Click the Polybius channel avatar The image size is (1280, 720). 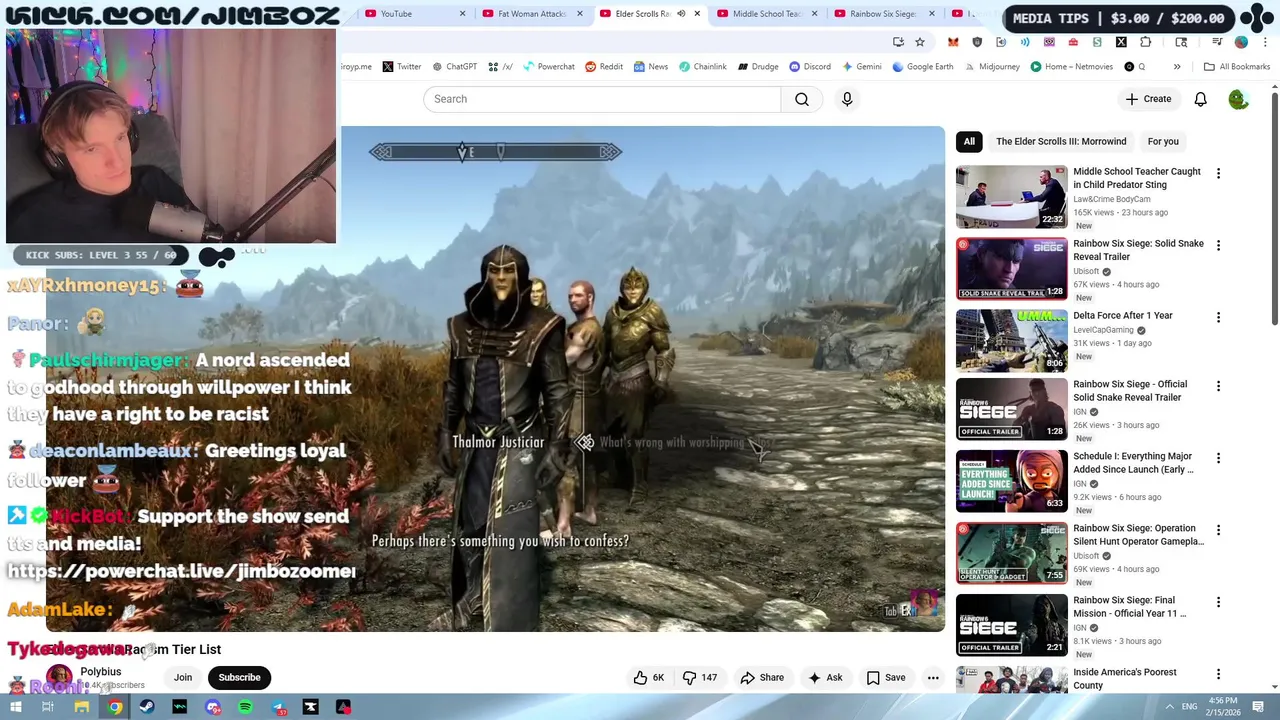59,678
